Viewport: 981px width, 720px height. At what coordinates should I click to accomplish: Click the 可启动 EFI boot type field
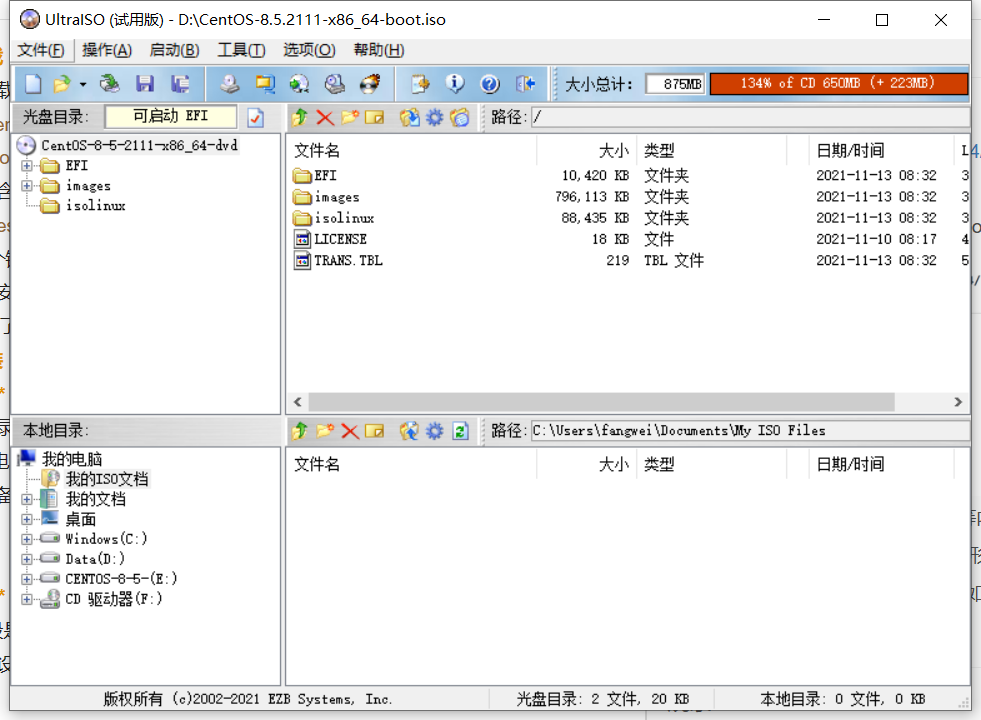(171, 116)
